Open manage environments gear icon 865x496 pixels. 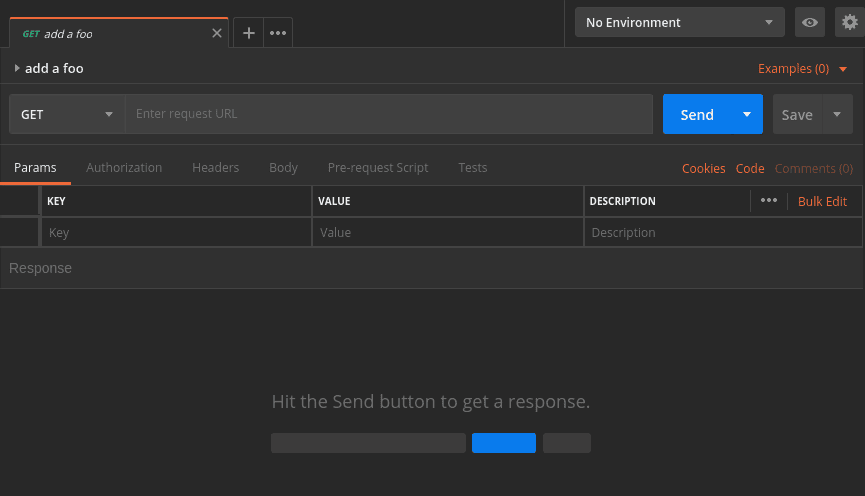pos(850,22)
